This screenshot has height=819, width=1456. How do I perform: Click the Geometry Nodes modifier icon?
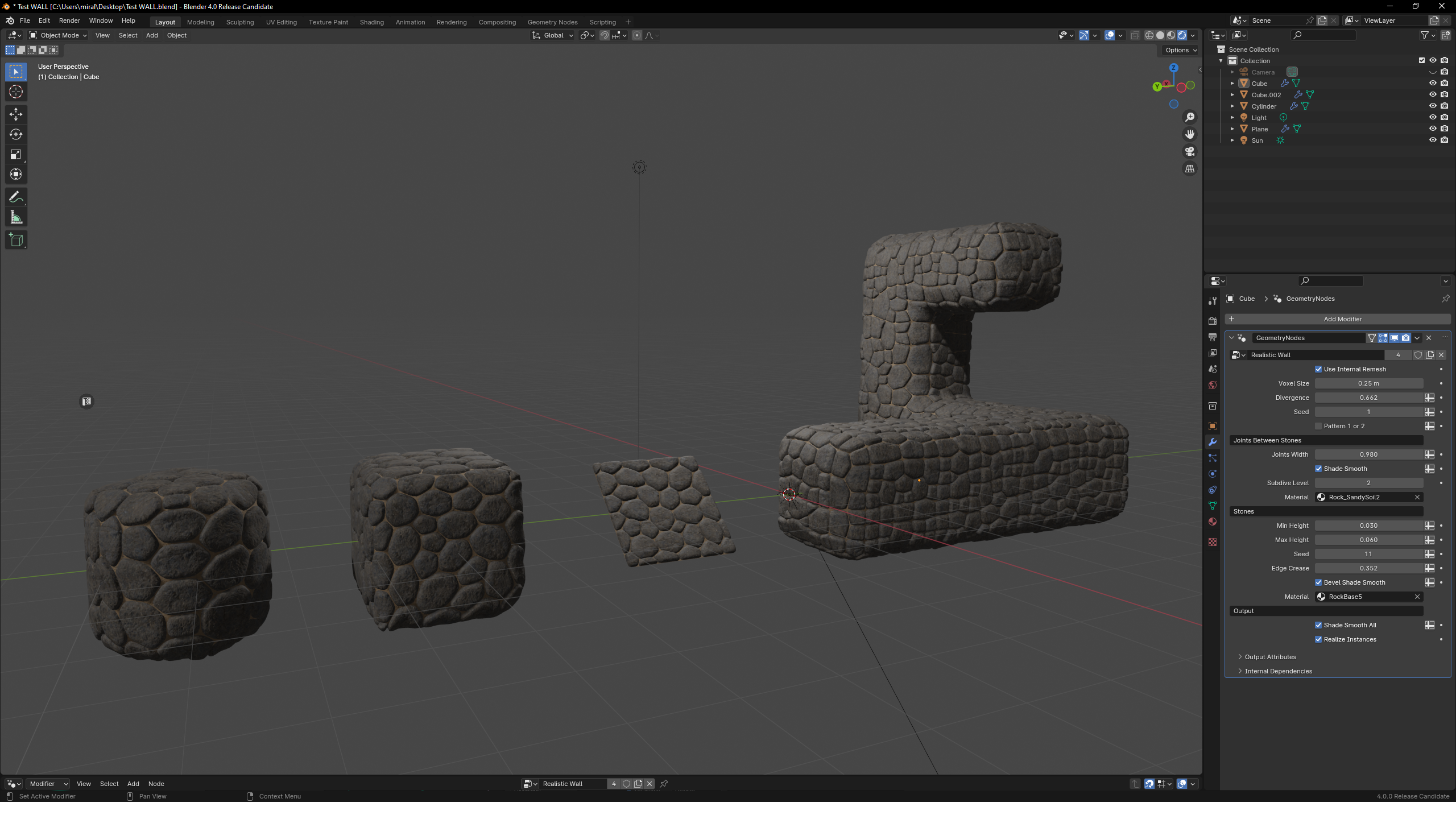(1243, 337)
